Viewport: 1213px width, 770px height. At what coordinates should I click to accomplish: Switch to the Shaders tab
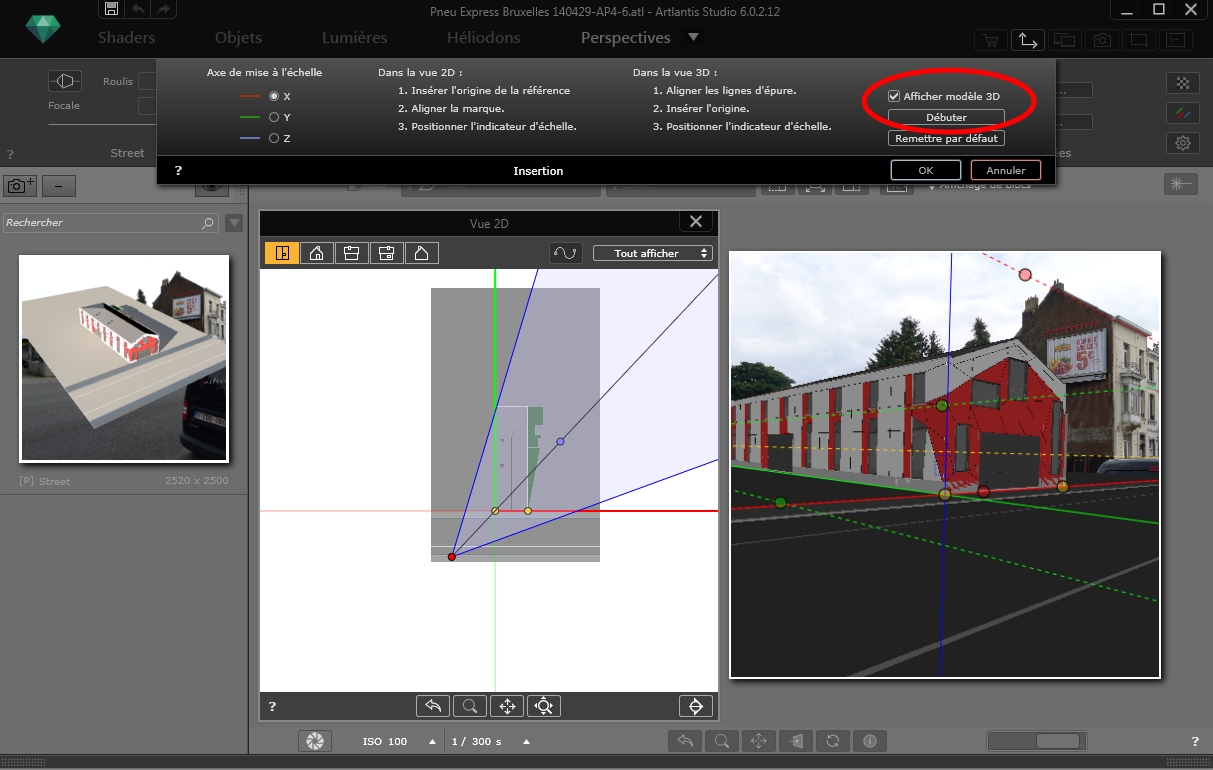(126, 38)
